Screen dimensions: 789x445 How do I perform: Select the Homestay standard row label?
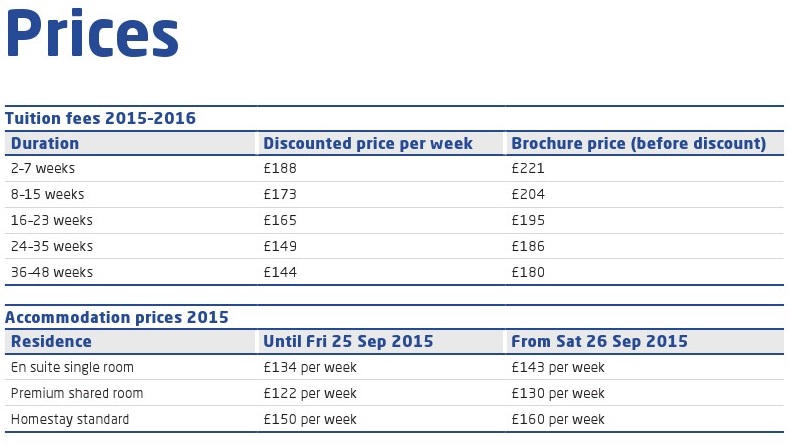[x=70, y=419]
